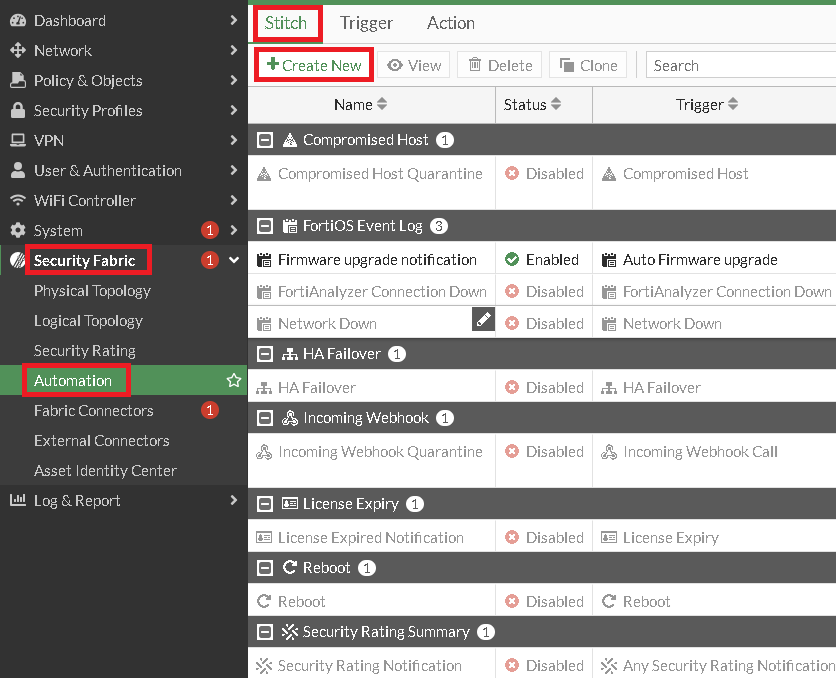Switch to the Trigger tab
836x678 pixels.
pos(366,23)
